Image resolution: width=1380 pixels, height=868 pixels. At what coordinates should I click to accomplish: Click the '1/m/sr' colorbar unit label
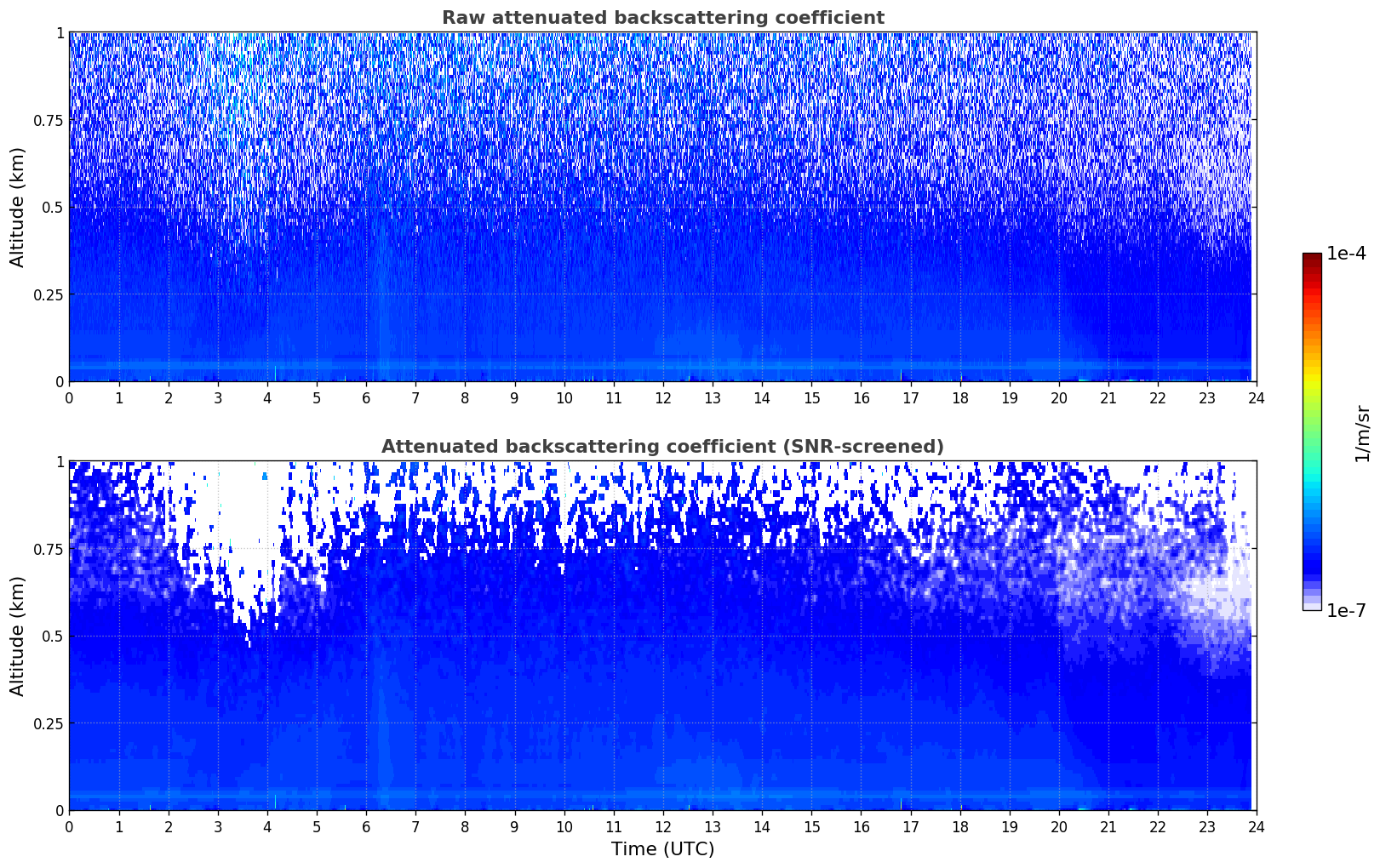tap(1362, 432)
